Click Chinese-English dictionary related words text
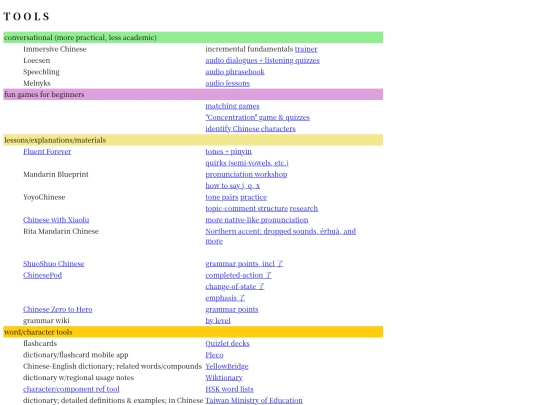 point(112,366)
